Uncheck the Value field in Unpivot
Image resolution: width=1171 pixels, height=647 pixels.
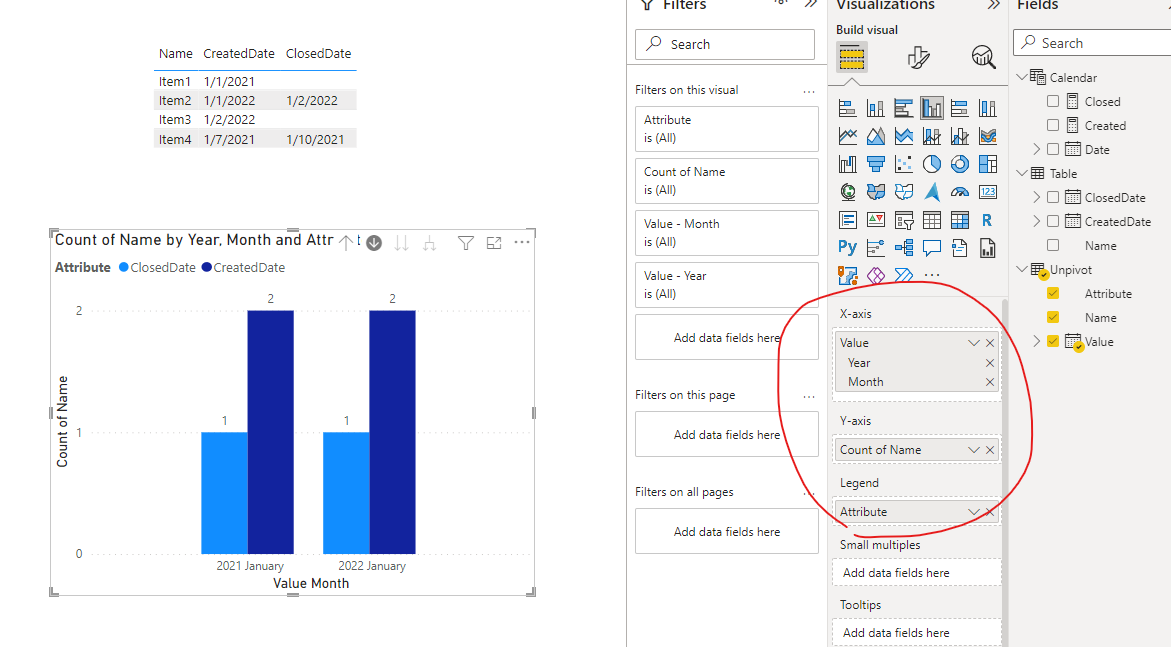coord(1053,341)
